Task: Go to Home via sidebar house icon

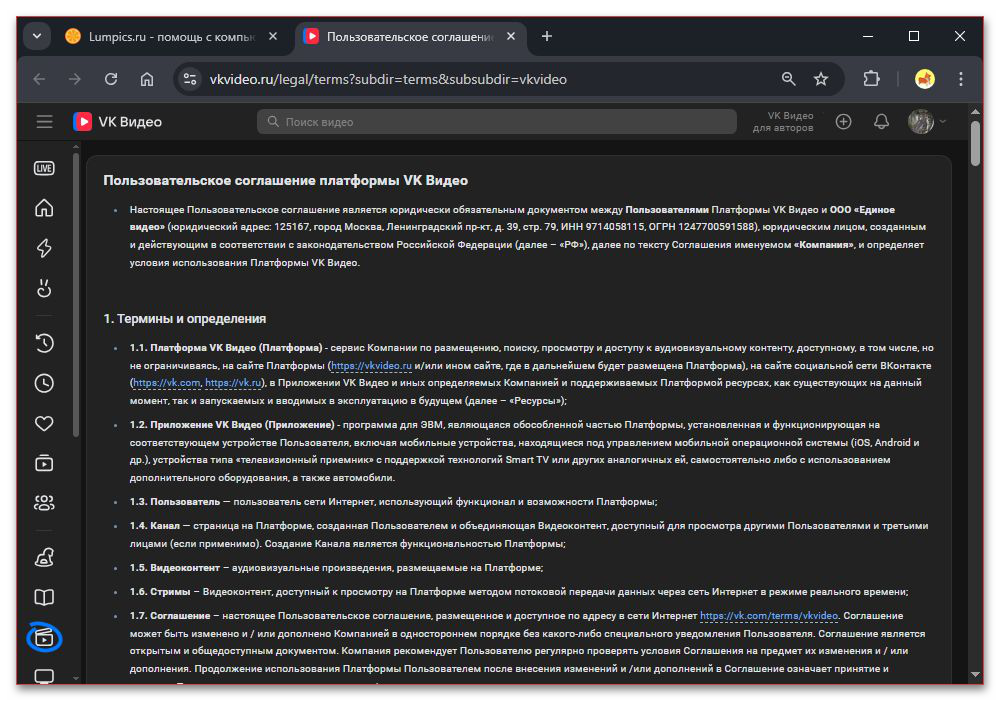Action: [44, 208]
